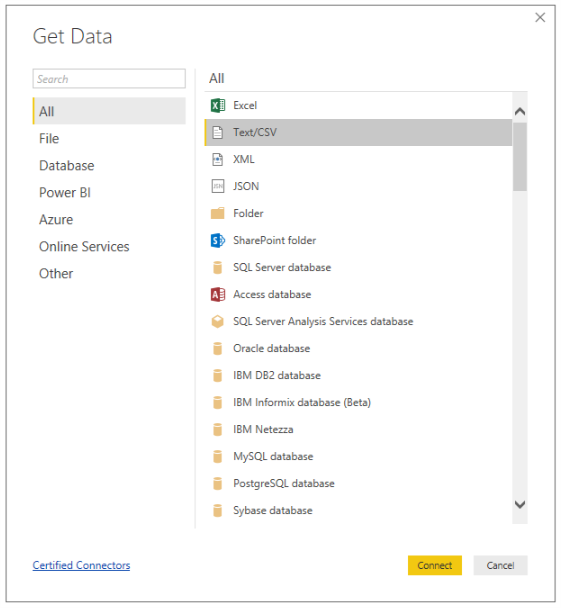Click the Excel connector icon

coord(217,105)
